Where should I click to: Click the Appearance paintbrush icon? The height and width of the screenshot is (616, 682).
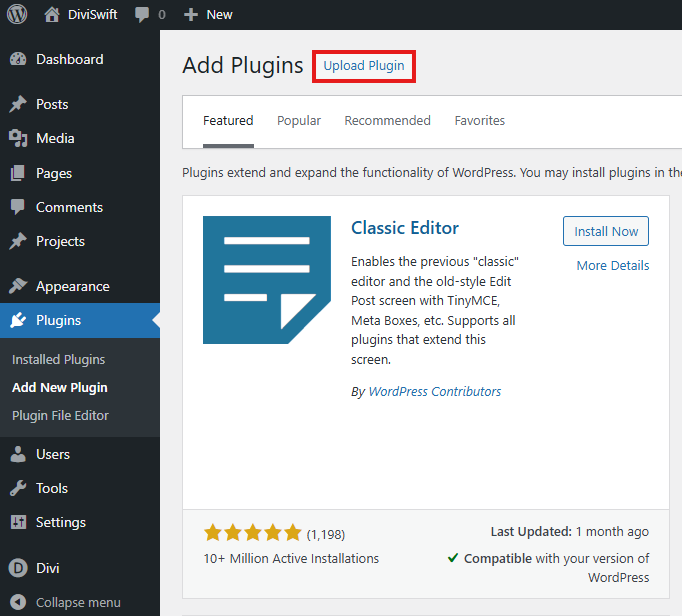pyautogui.click(x=18, y=286)
